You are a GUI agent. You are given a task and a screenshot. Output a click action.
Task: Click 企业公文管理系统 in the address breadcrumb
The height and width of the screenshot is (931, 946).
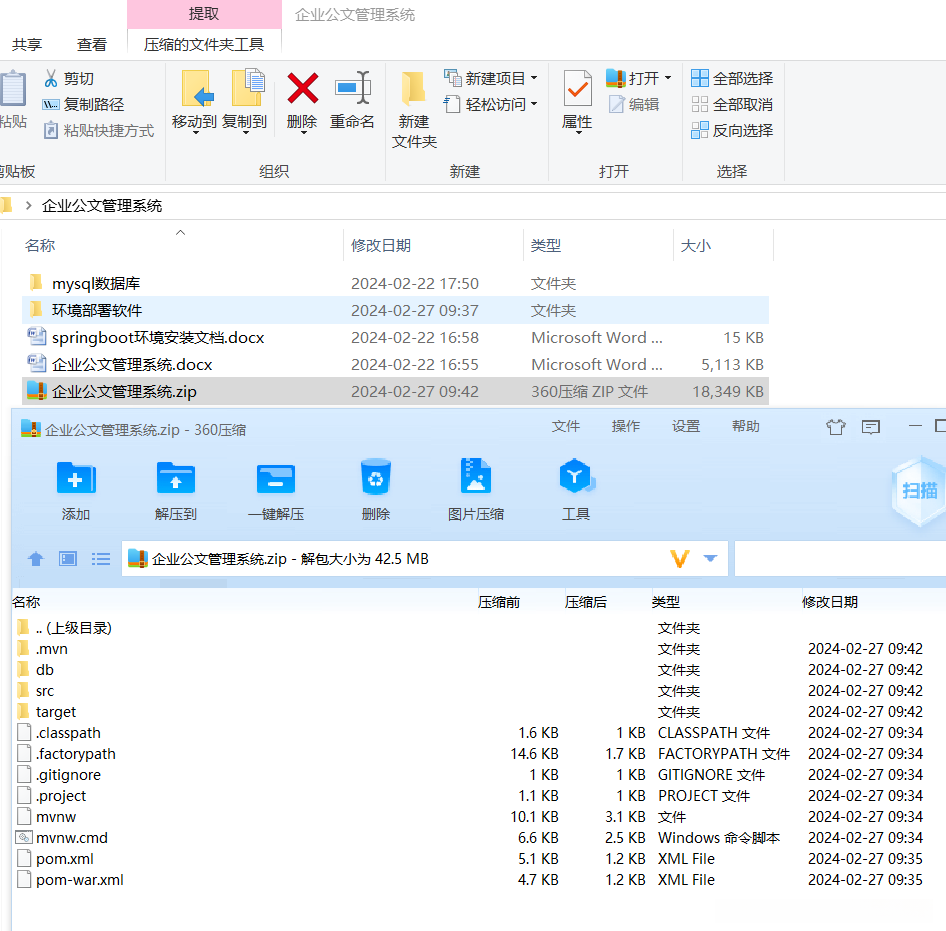pyautogui.click(x=102, y=206)
